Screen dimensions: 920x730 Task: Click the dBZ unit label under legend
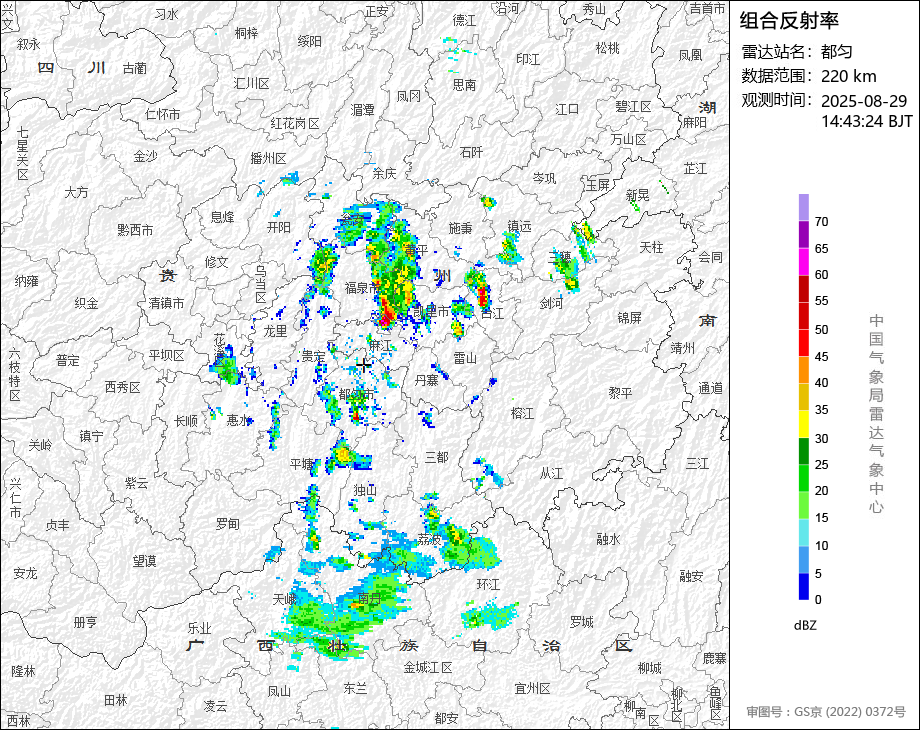[805, 626]
